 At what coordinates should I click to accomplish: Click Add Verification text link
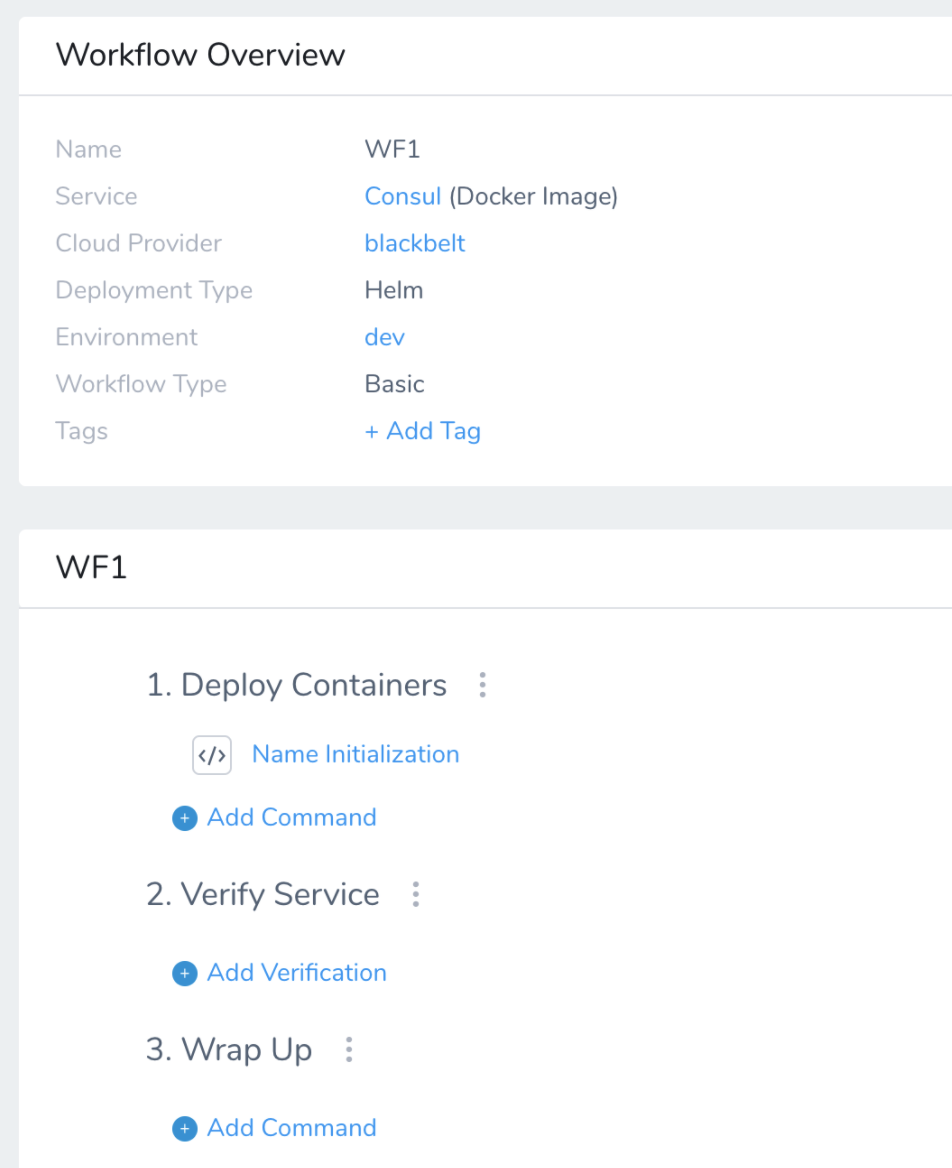click(296, 973)
